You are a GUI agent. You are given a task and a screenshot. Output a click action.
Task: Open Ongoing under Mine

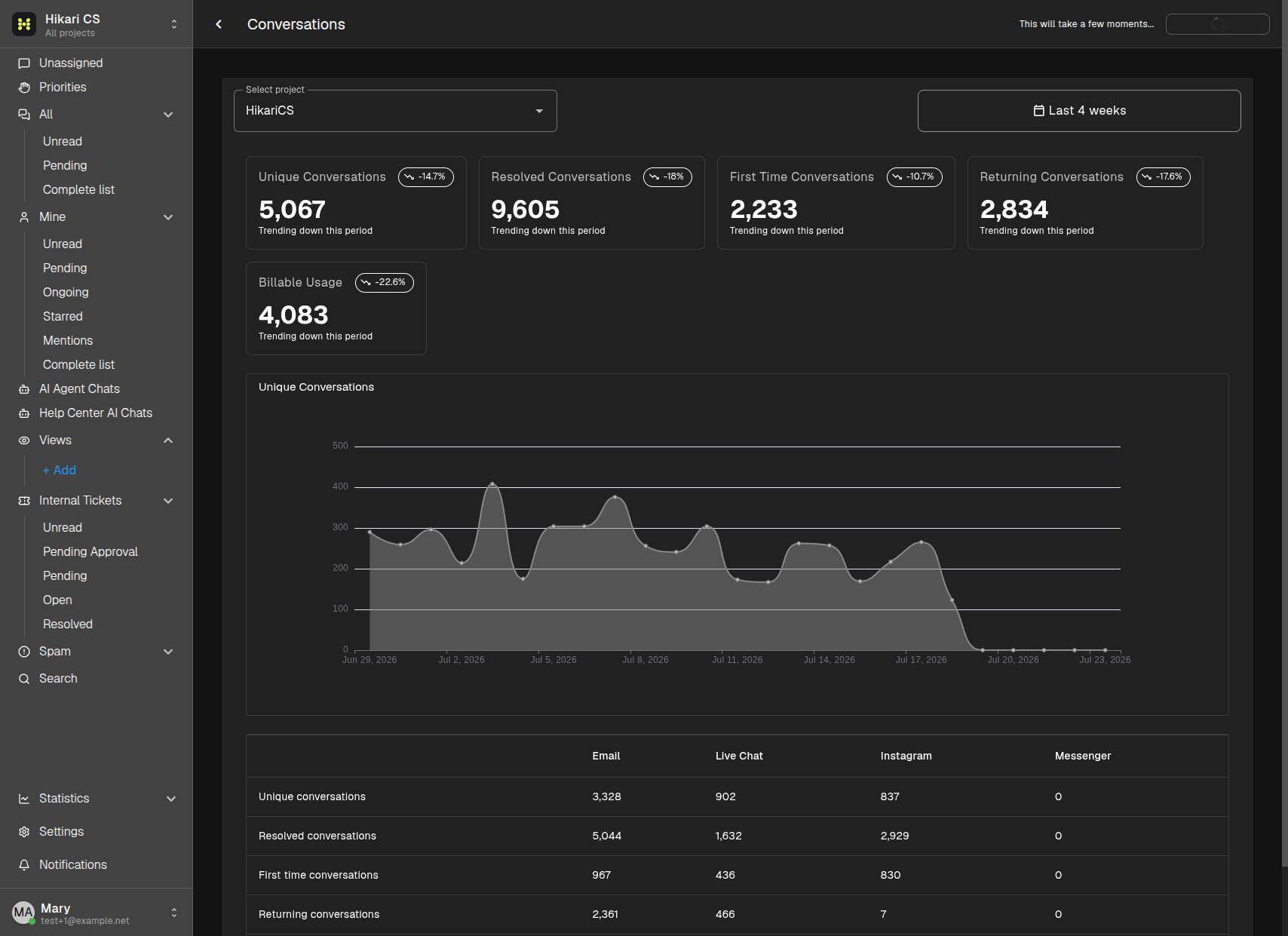(66, 293)
